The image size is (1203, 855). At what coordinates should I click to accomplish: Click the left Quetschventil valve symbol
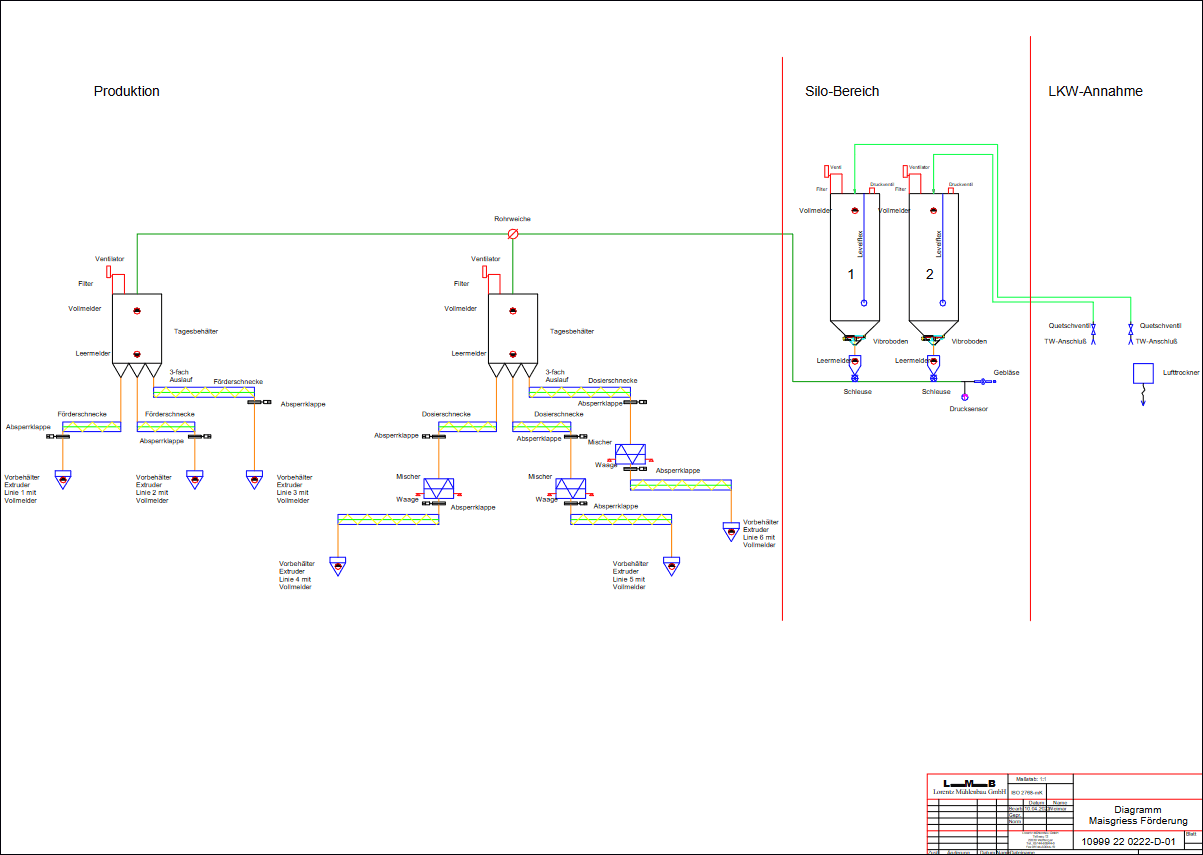pos(1093,328)
